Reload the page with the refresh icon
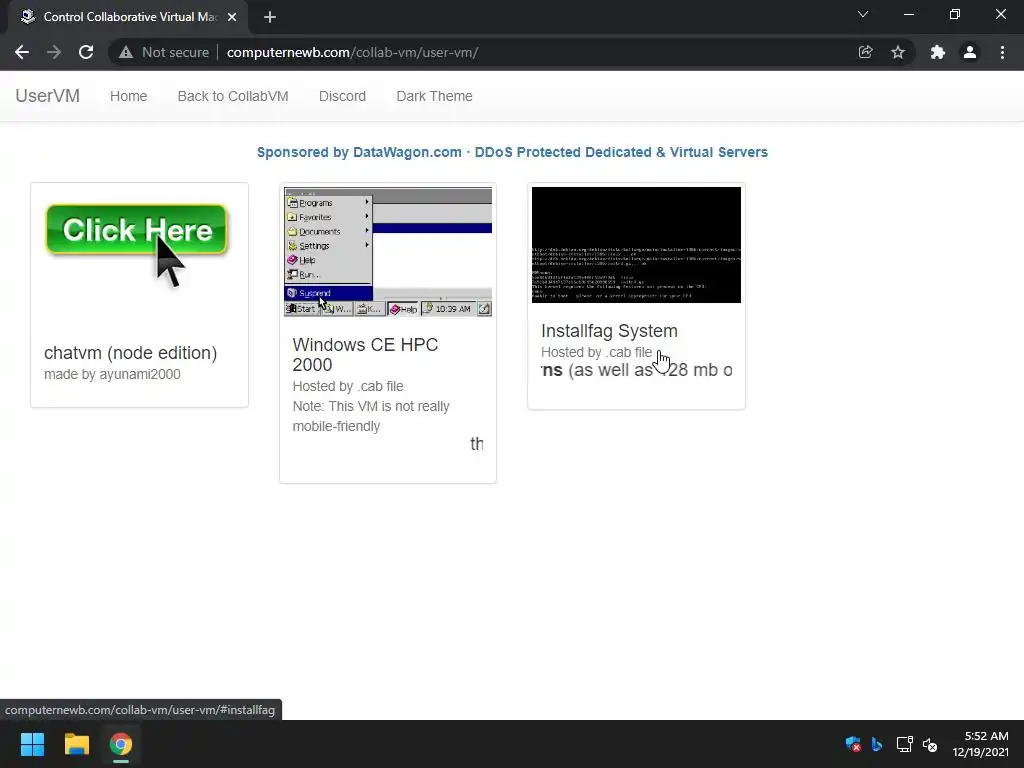Screen dimensions: 1024x768 tap(86, 52)
